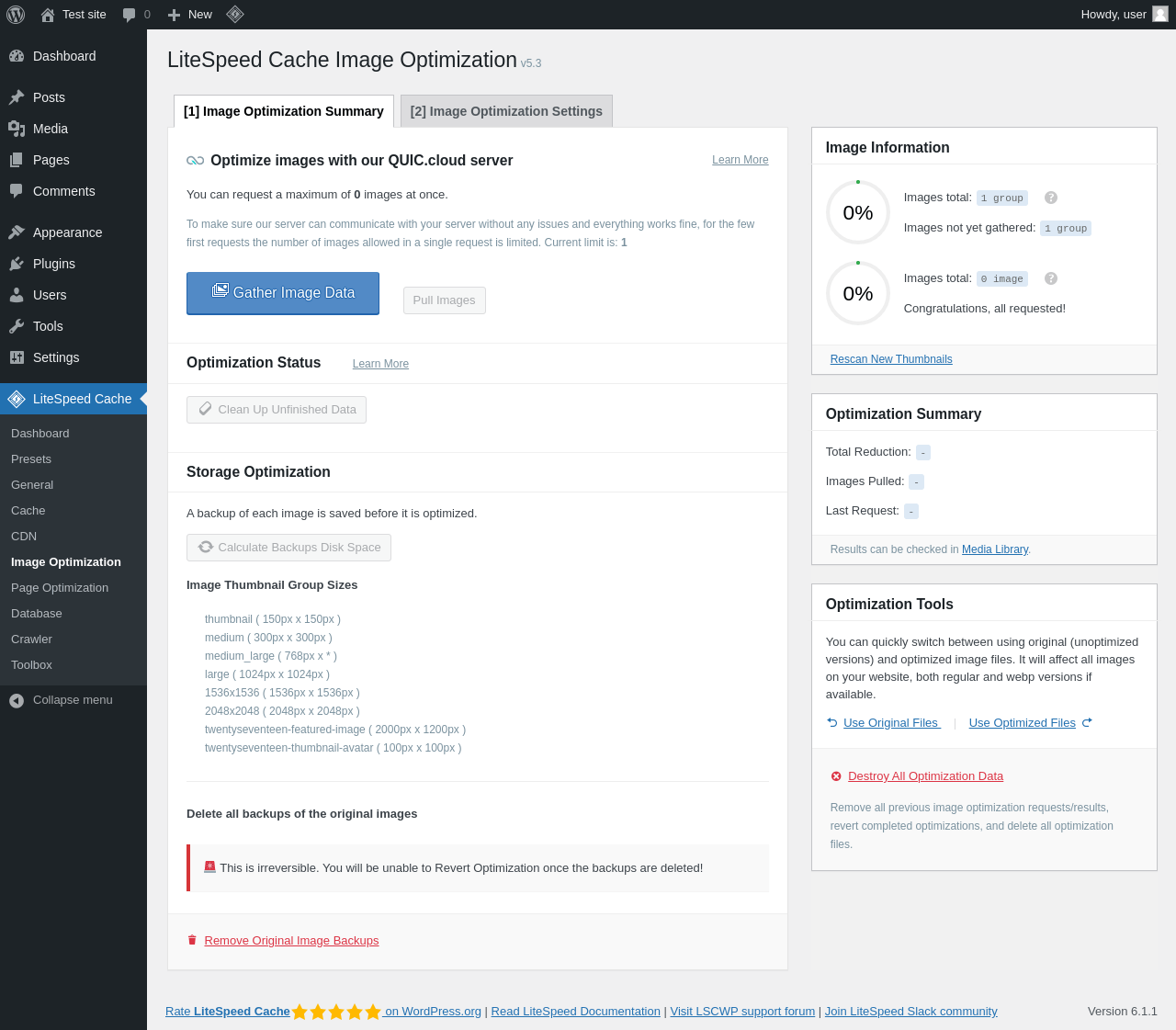Click the user avatar in admin bar
Screen dimensions: 1176x1030
[1160, 15]
